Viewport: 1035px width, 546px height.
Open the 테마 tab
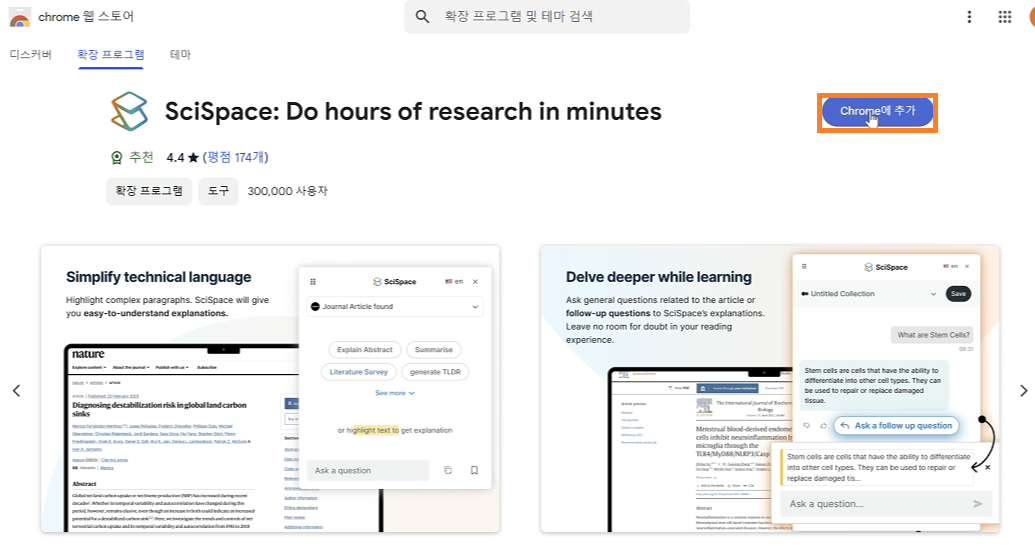tap(180, 54)
